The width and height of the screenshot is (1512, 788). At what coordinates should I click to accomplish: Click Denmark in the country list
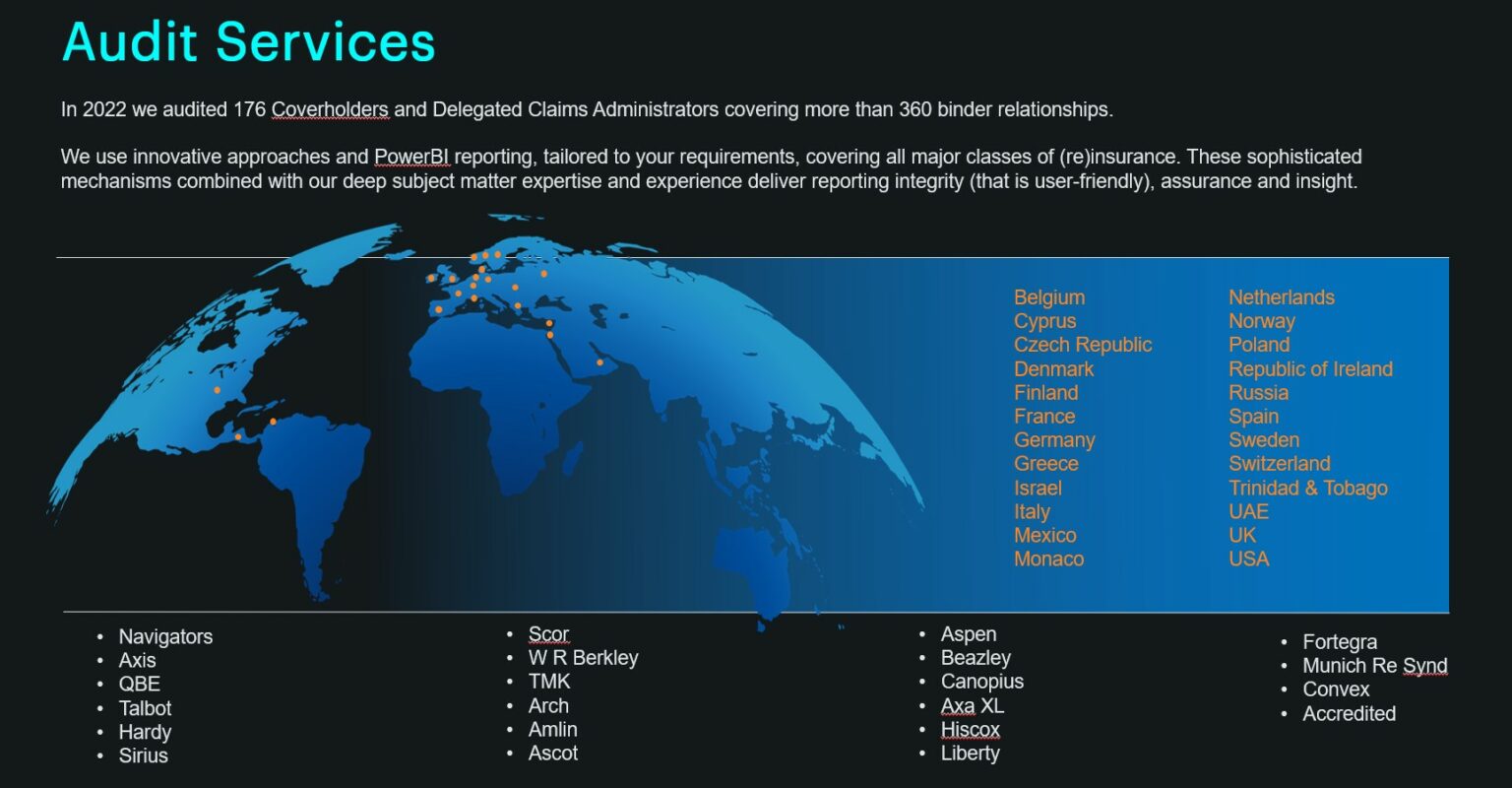point(1054,369)
